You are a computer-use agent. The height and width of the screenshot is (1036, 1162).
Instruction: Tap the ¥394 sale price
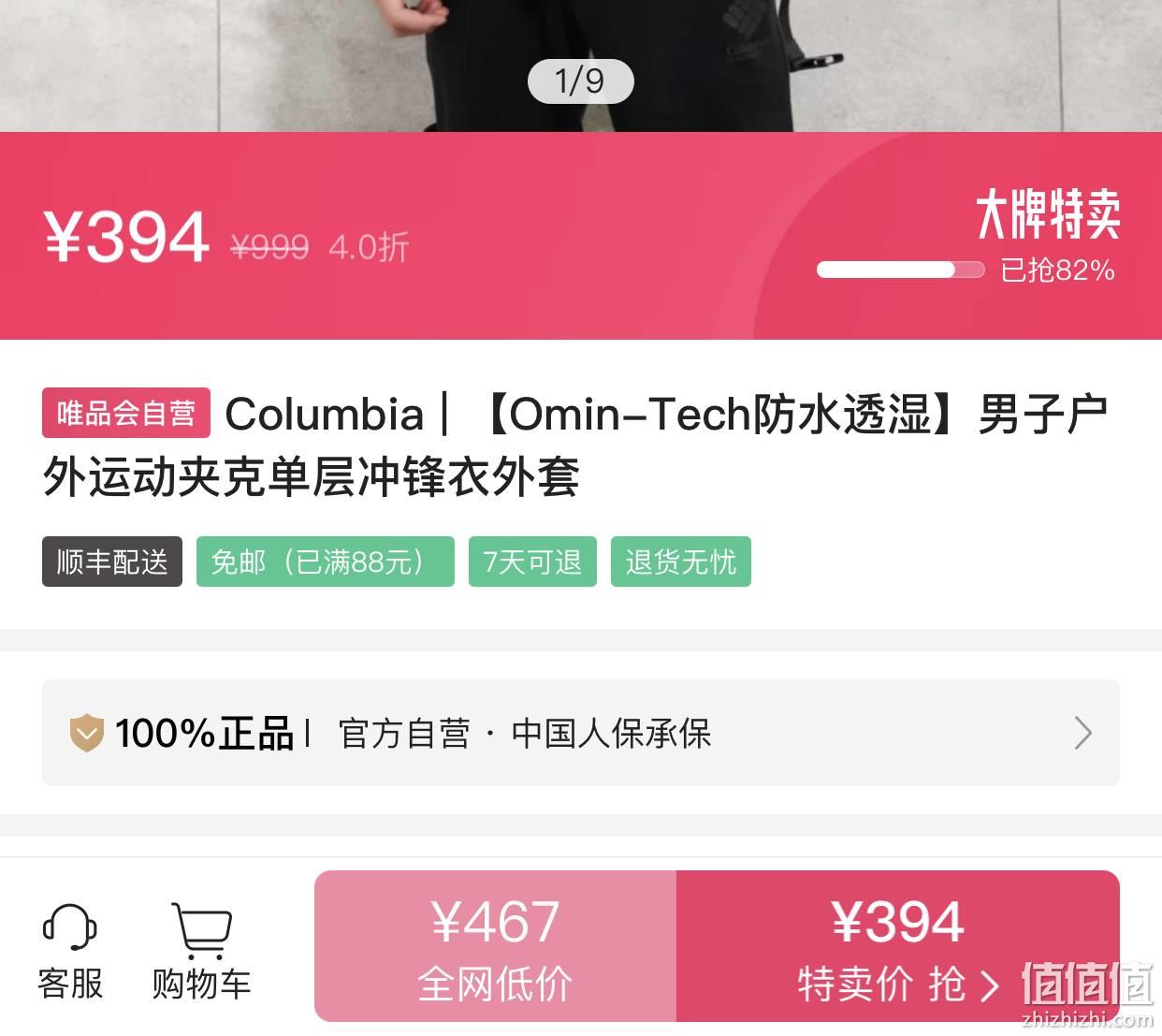pyautogui.click(x=126, y=237)
